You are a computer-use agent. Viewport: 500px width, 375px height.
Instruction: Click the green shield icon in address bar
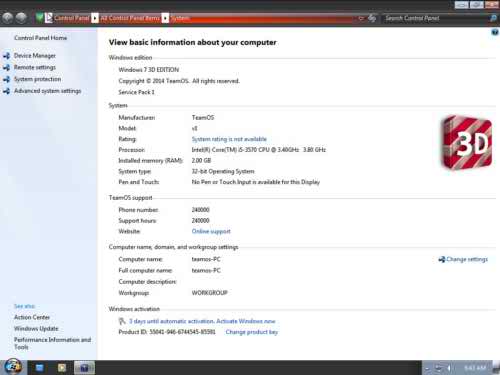pyautogui.click(x=39, y=17)
